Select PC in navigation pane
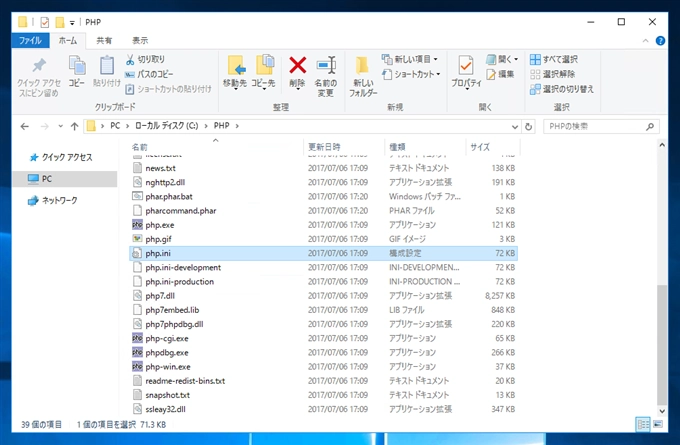Viewport: 680px width, 445px height. 65,179
